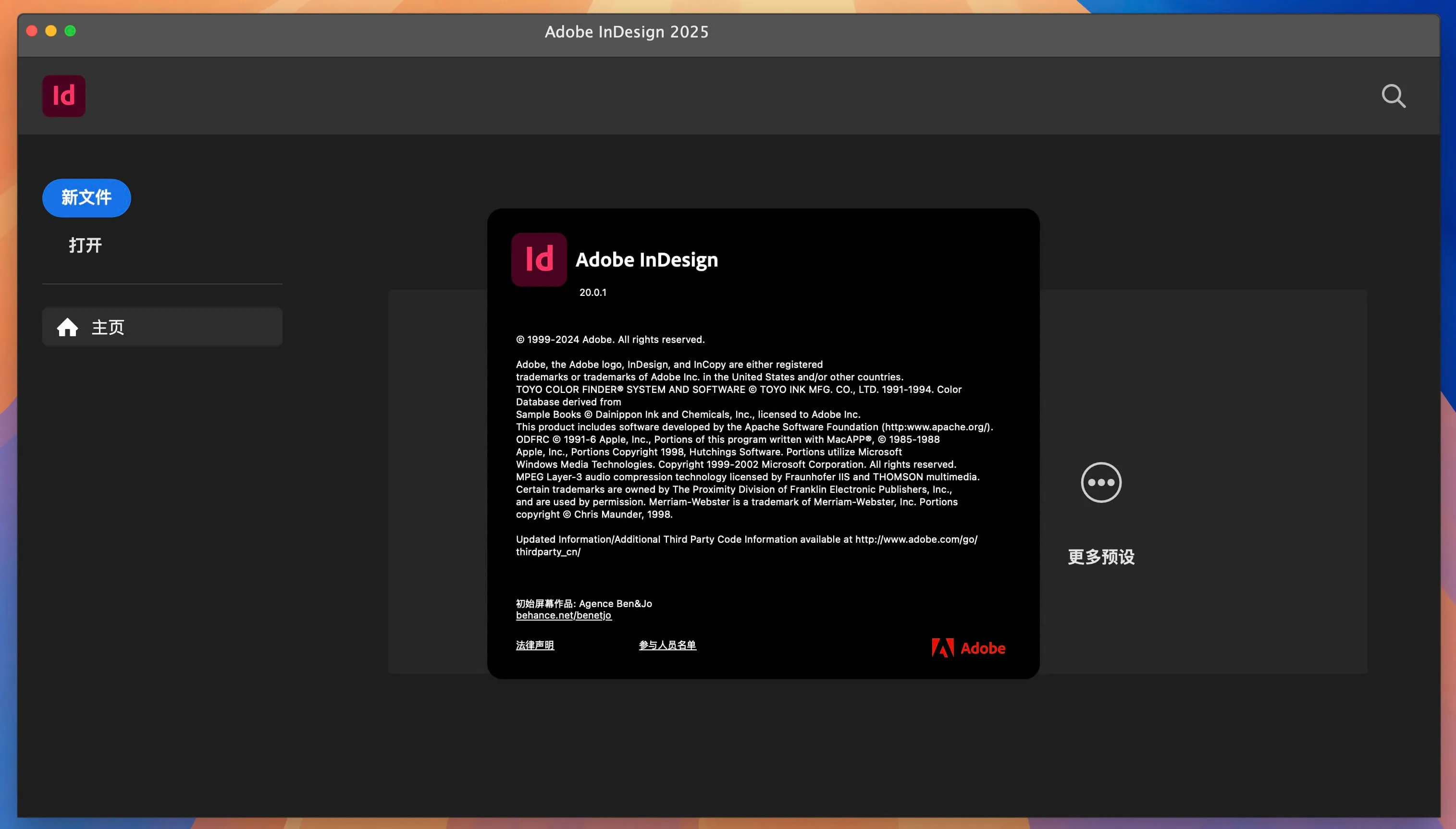This screenshot has height=829, width=1456.
Task: Click the 初始屏幕作品: Agence Ben&Jo text
Action: tap(584, 604)
